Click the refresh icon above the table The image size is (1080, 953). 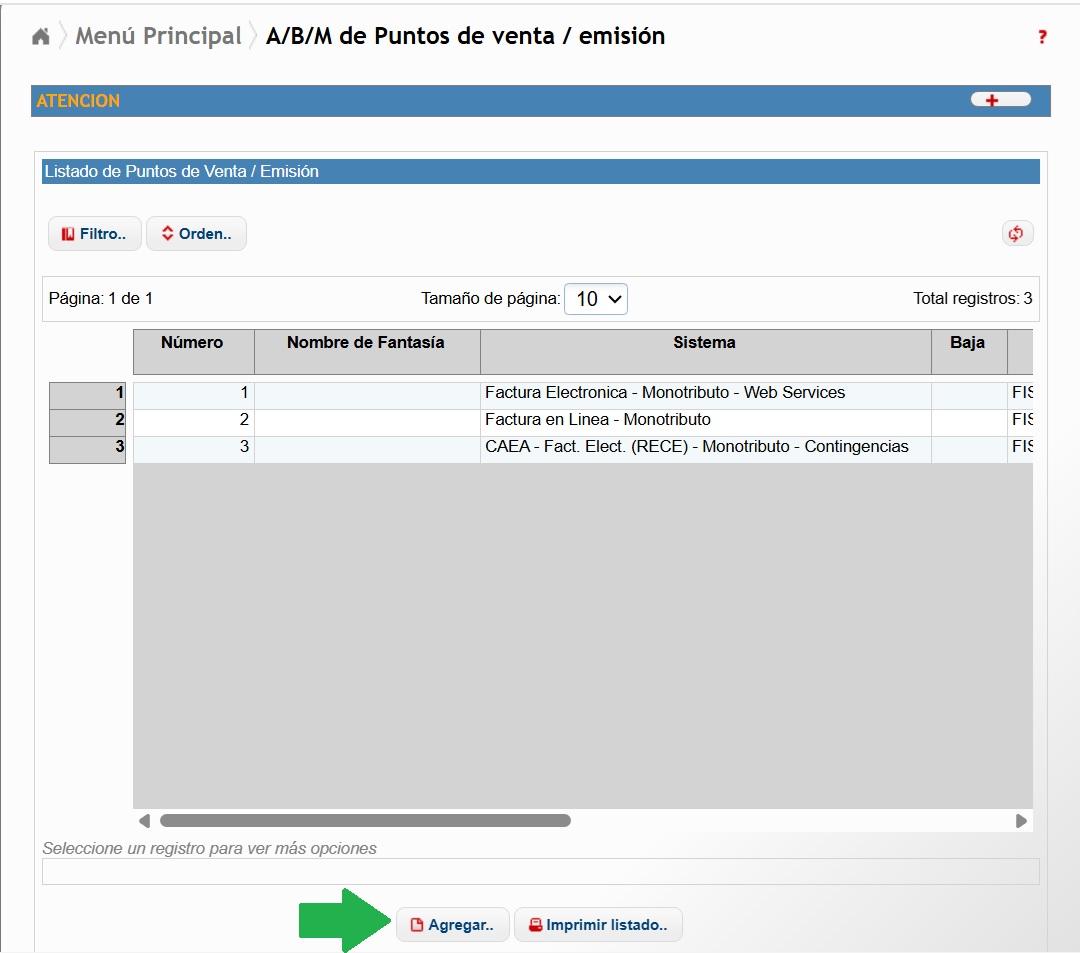(x=1017, y=233)
